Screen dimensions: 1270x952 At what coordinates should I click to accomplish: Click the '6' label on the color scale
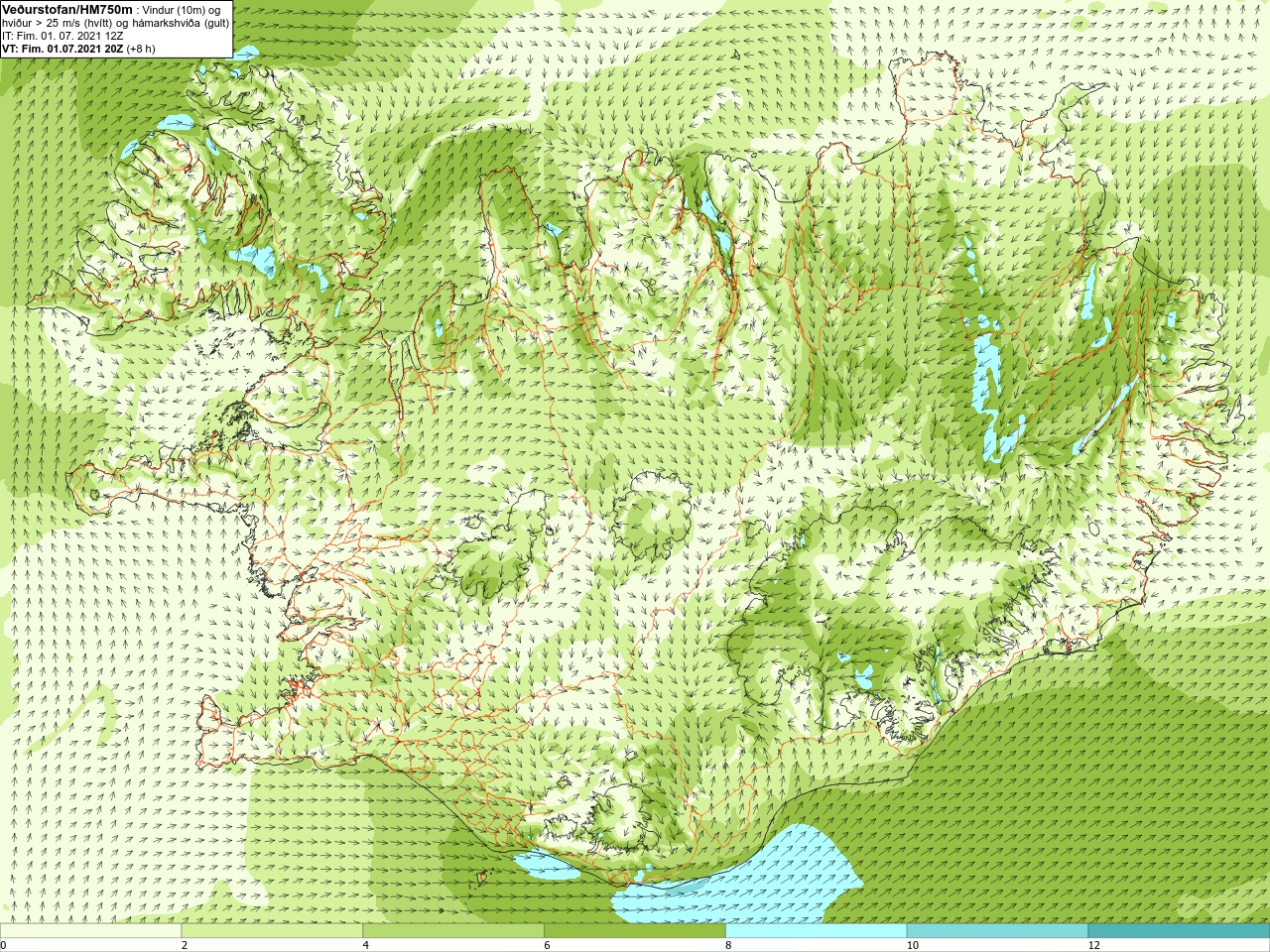coord(548,945)
